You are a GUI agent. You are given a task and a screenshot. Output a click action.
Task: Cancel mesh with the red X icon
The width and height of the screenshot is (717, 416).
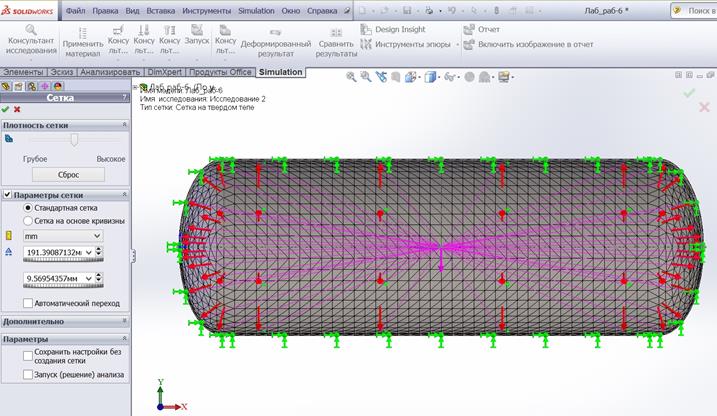coord(17,109)
